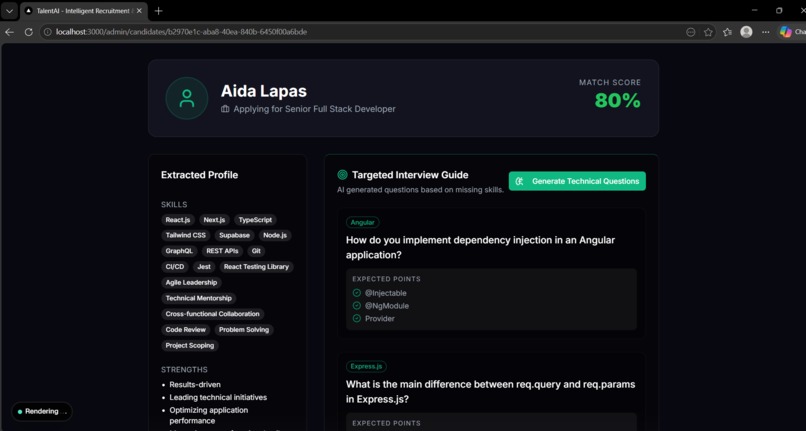Screen dimensions: 806x431
Task: Click the Results-driven strength item
Action: (195, 384)
